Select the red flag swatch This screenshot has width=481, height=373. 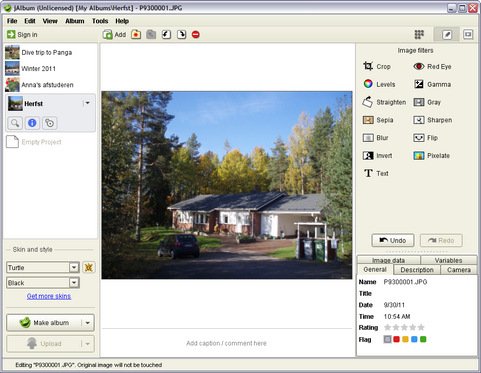click(396, 339)
